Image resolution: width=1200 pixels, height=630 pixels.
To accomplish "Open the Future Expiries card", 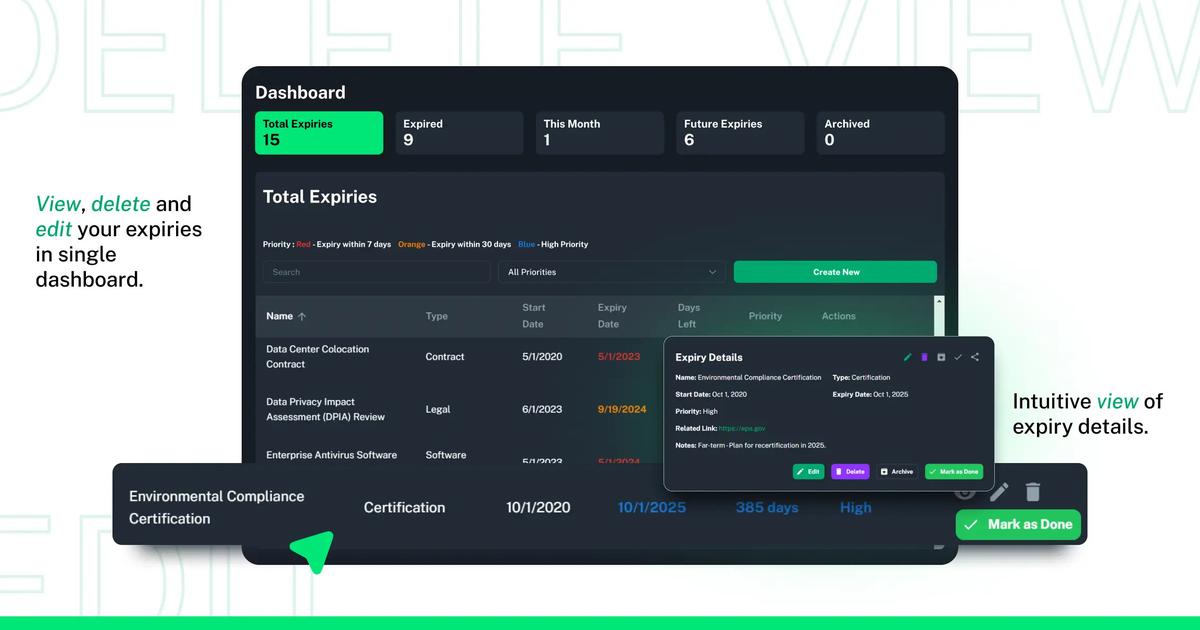I will 740,133.
